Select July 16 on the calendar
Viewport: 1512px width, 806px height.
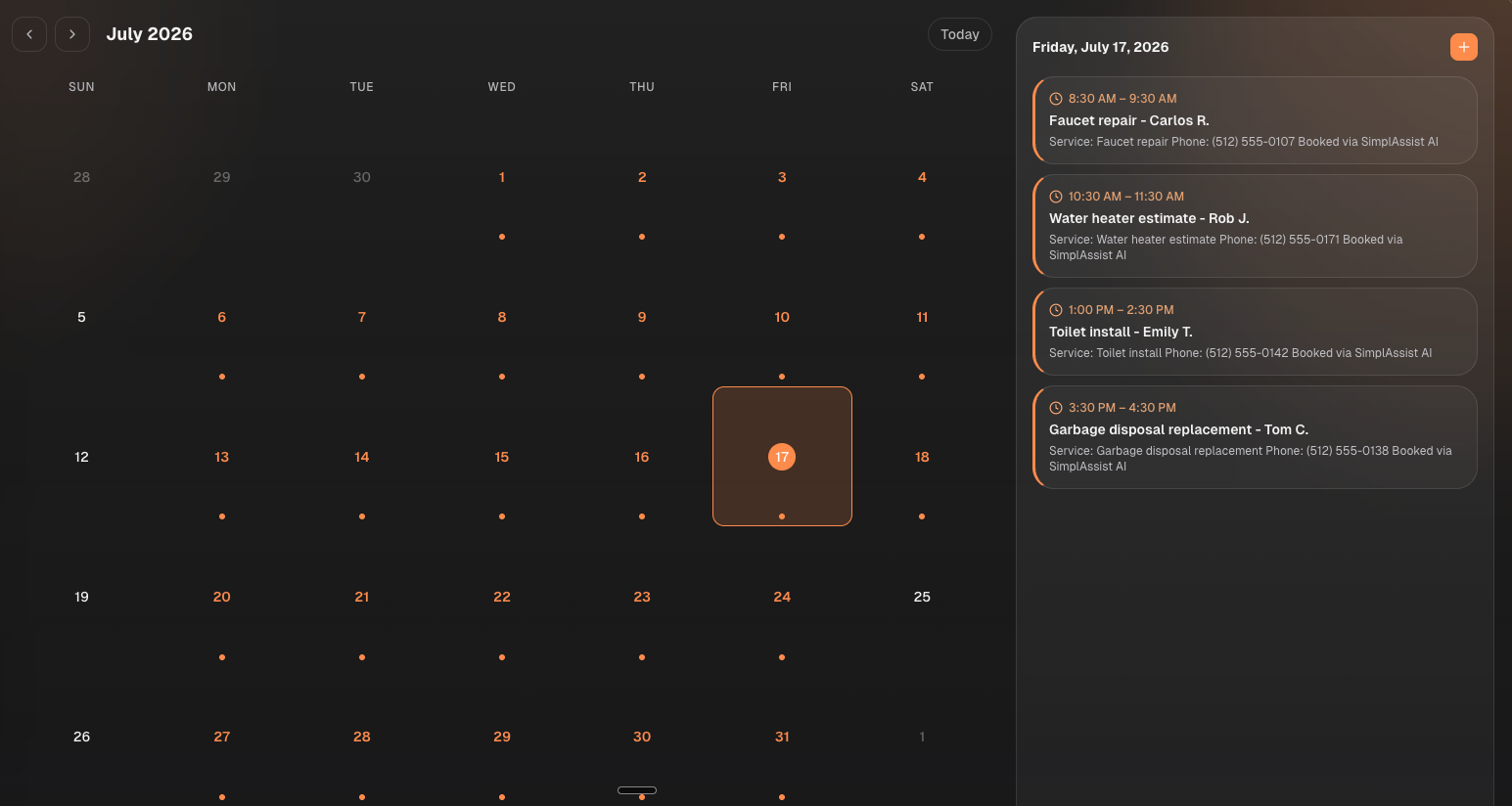coord(642,457)
